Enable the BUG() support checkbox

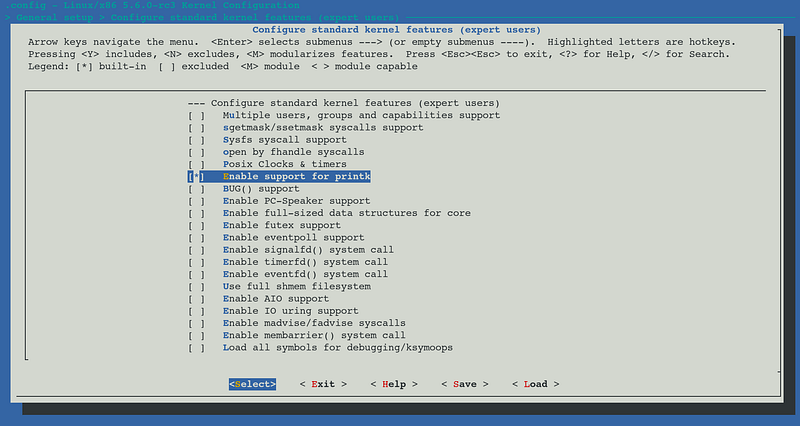(x=197, y=188)
